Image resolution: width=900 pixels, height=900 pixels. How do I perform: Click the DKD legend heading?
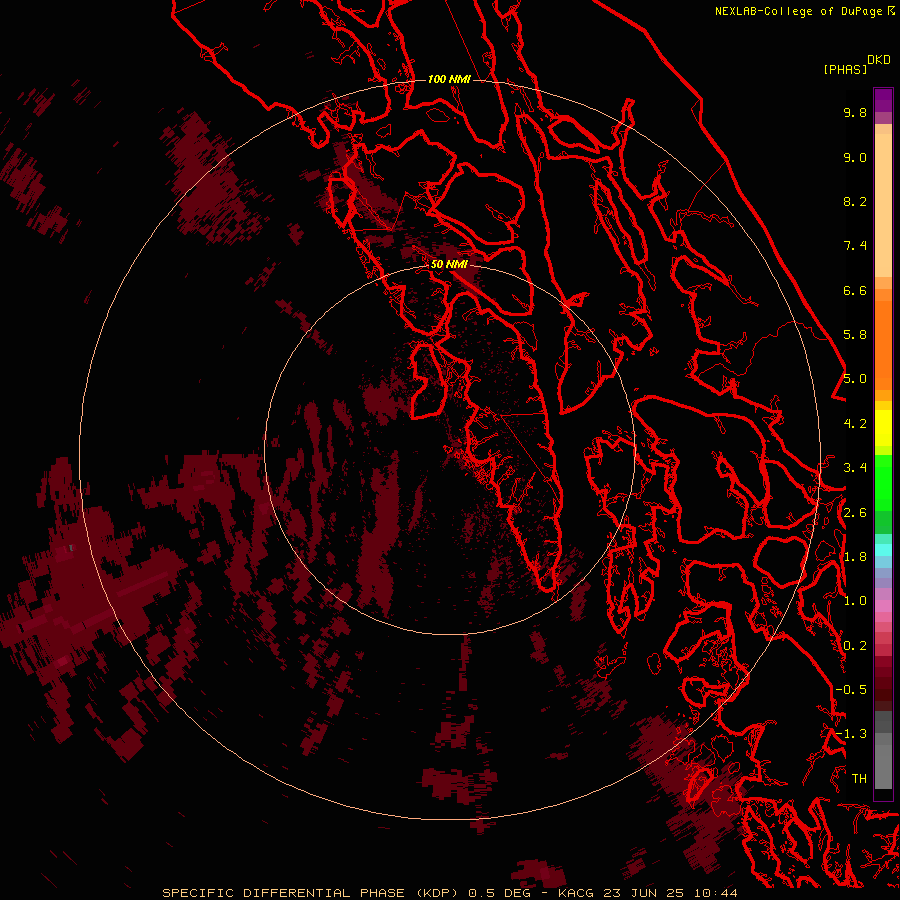click(x=879, y=60)
